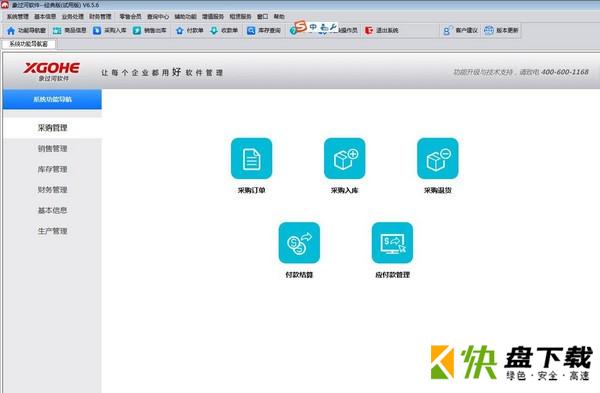600x393 pixels.
Task: Open the 帮助 menu
Action: click(x=279, y=16)
